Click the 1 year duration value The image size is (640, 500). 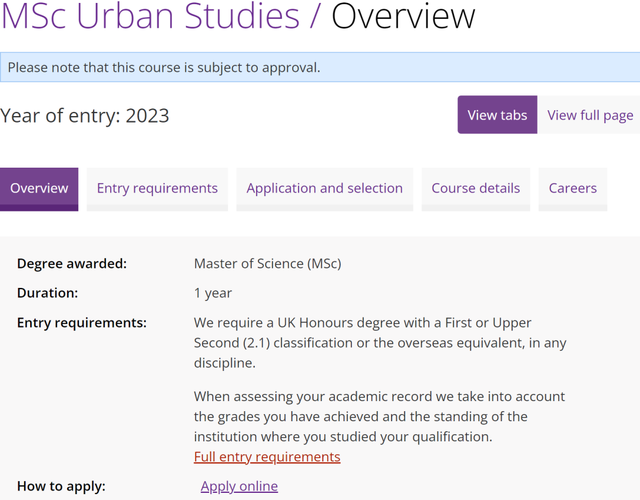tap(213, 293)
